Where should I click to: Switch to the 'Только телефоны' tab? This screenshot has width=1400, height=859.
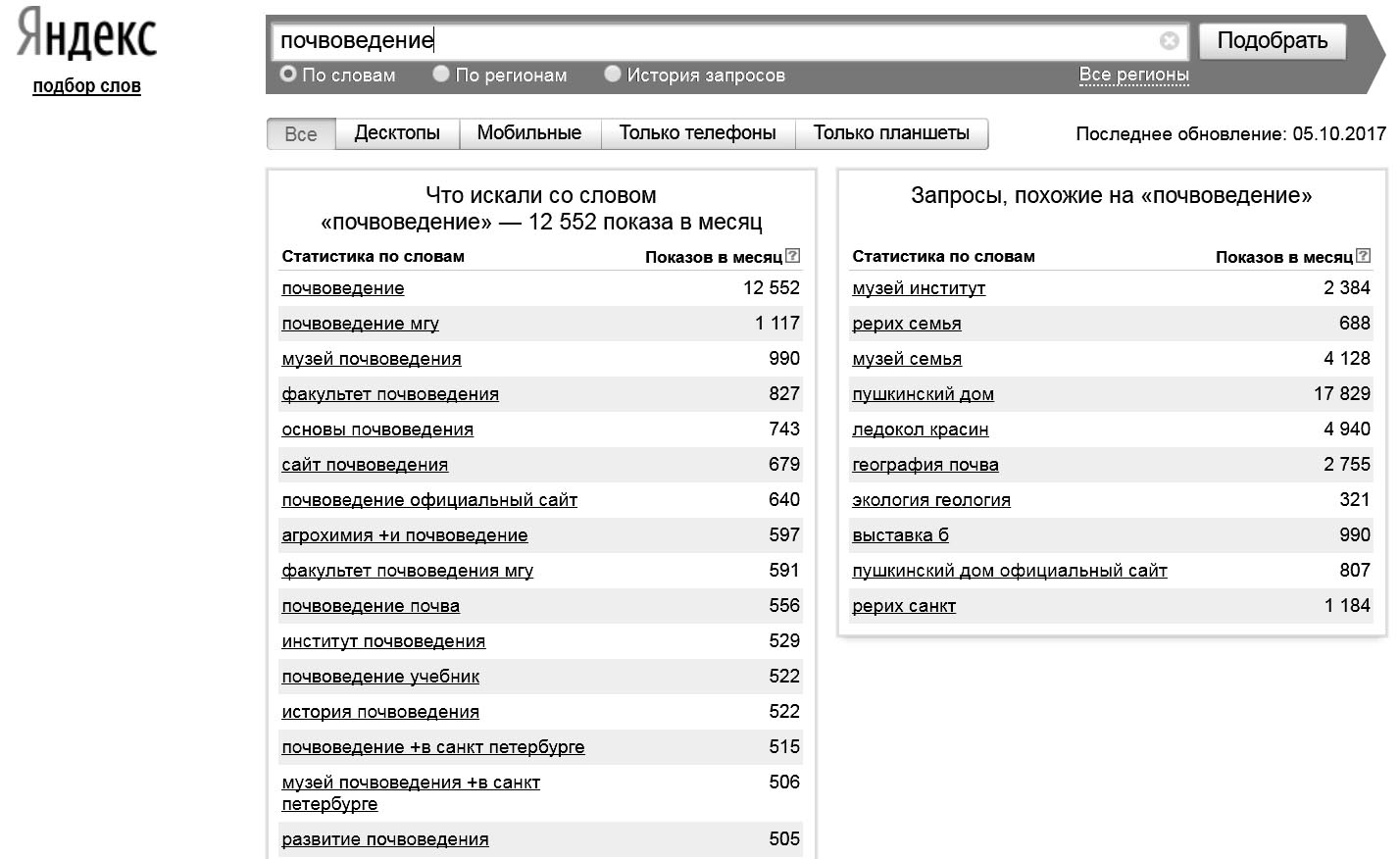698,133
